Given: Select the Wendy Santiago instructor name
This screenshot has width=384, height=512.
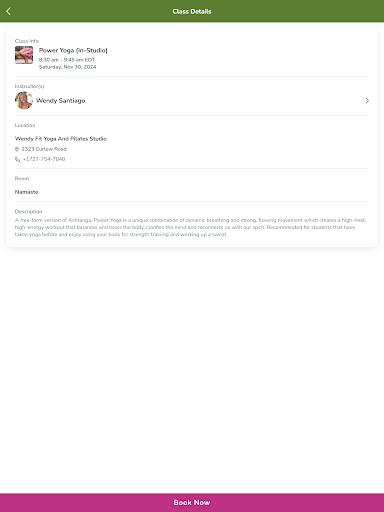Looking at the screenshot, I should (x=61, y=100).
